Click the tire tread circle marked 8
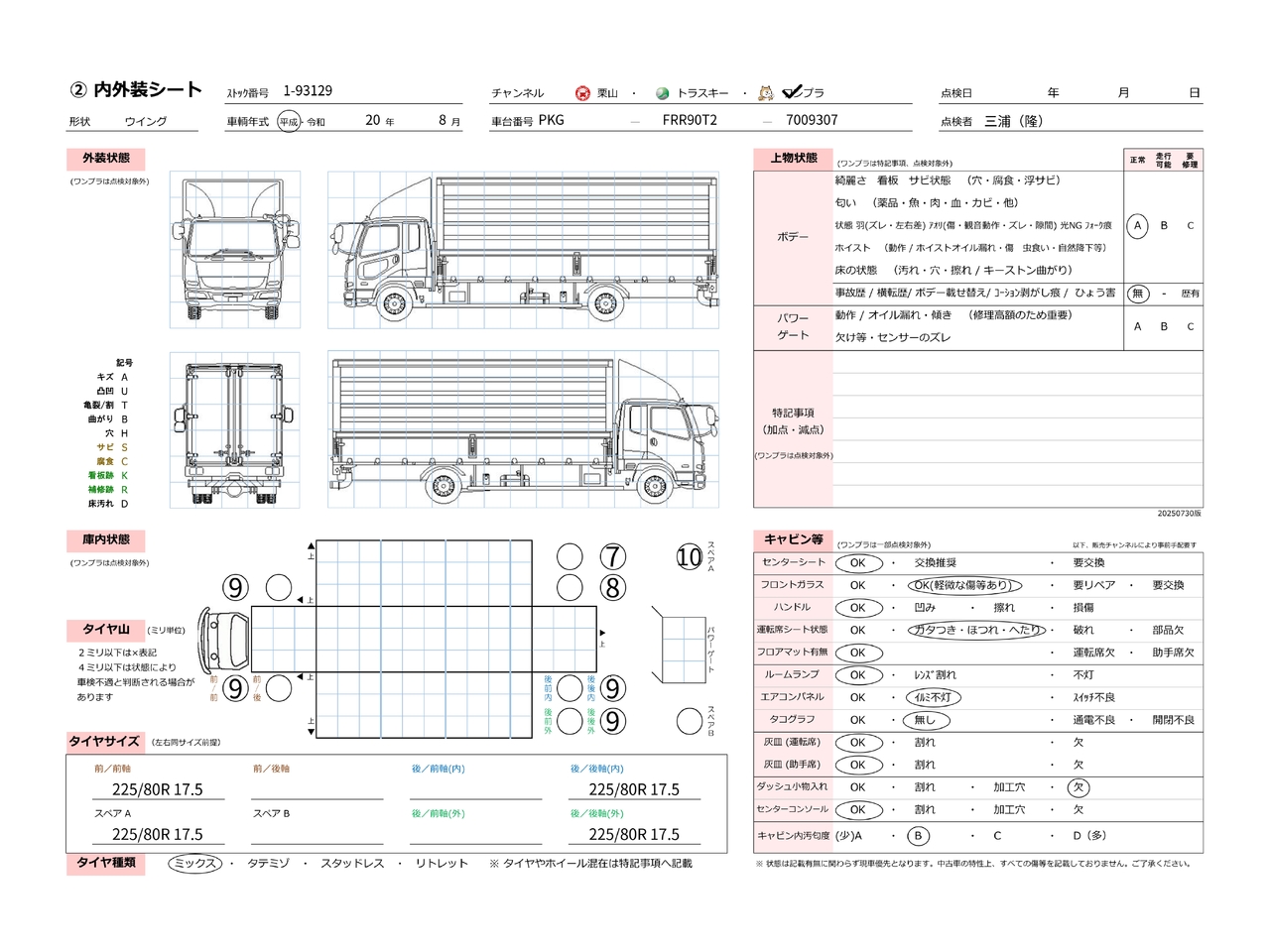The image size is (1270, 952). 613,588
